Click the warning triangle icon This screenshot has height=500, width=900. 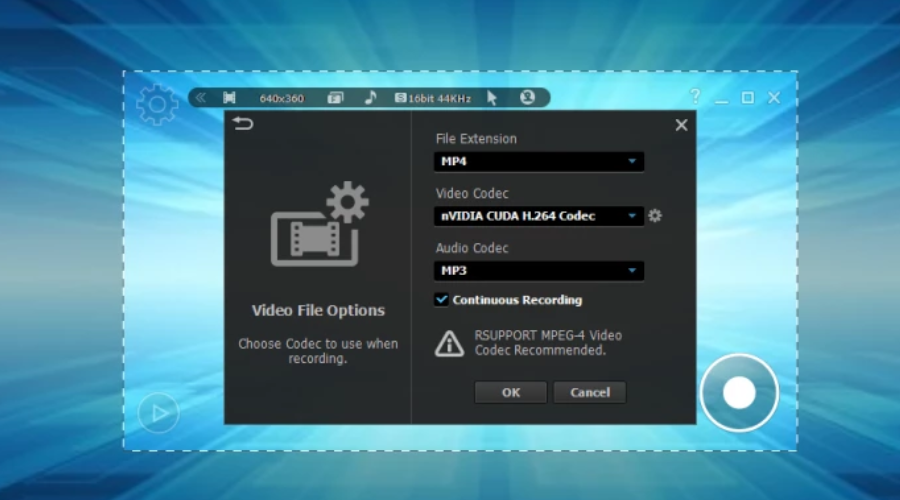449,343
